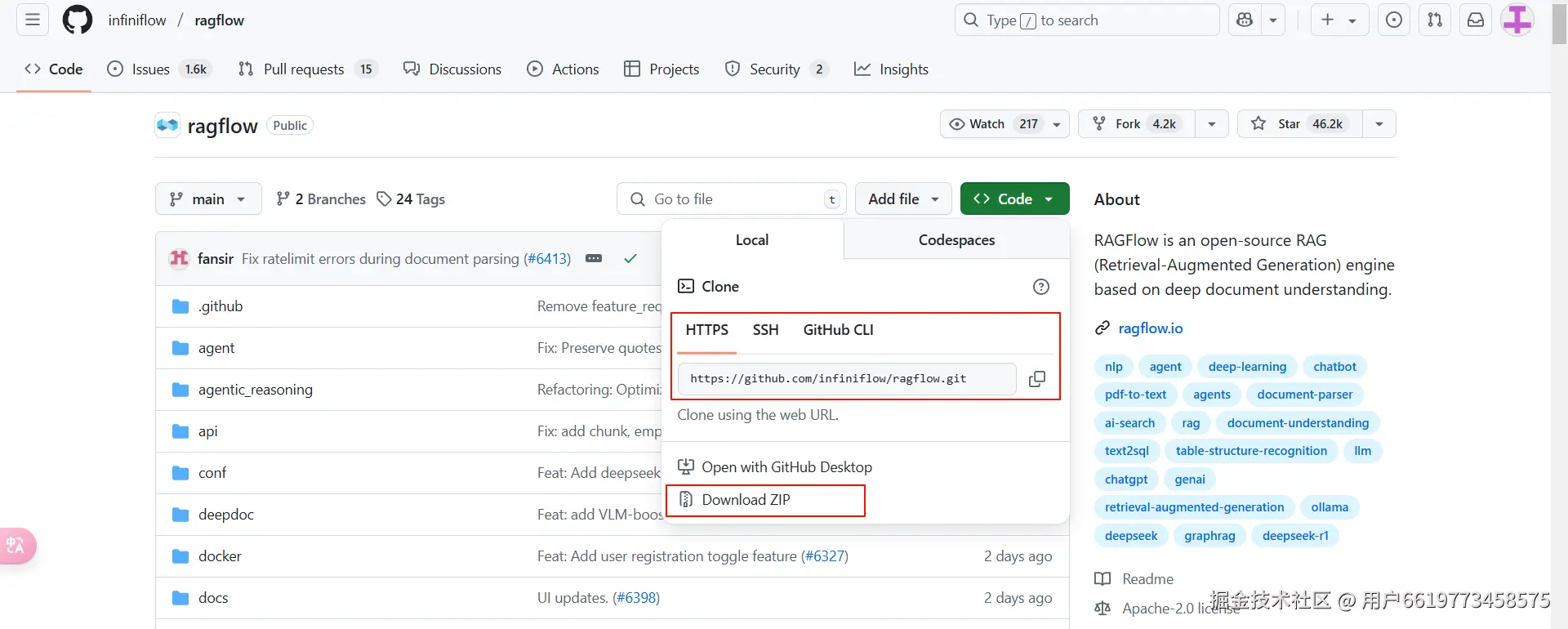The width and height of the screenshot is (1568, 629).
Task: Copy the HTTPS clone URL to clipboard
Action: pos(1037,379)
